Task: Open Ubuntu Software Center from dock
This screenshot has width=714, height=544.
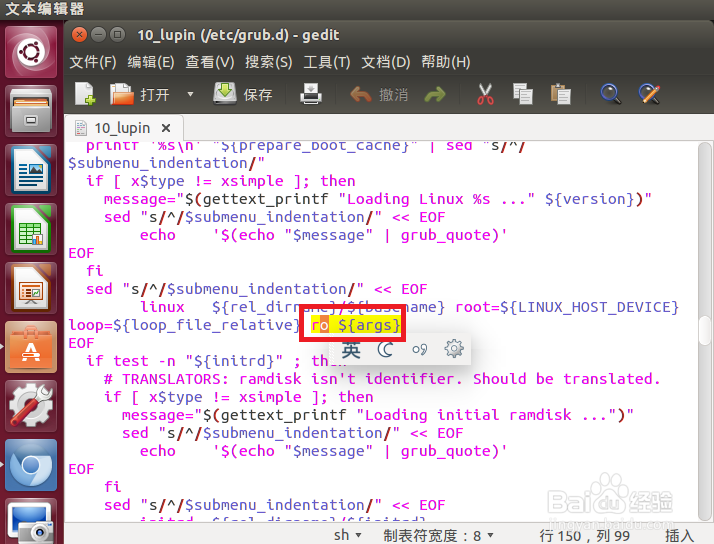Action: [x=31, y=347]
